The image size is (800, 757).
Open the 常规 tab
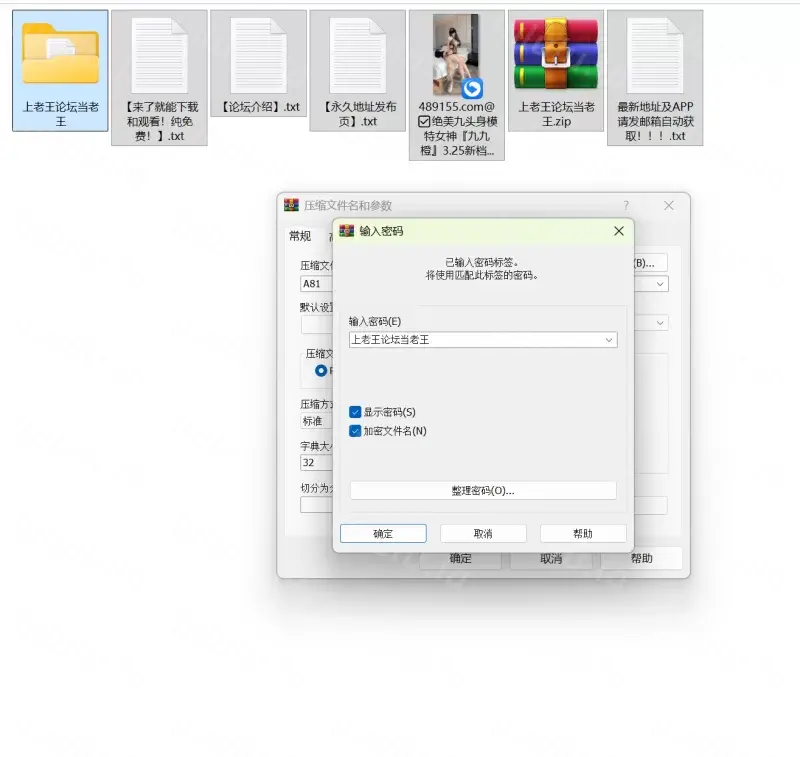[x=299, y=236]
